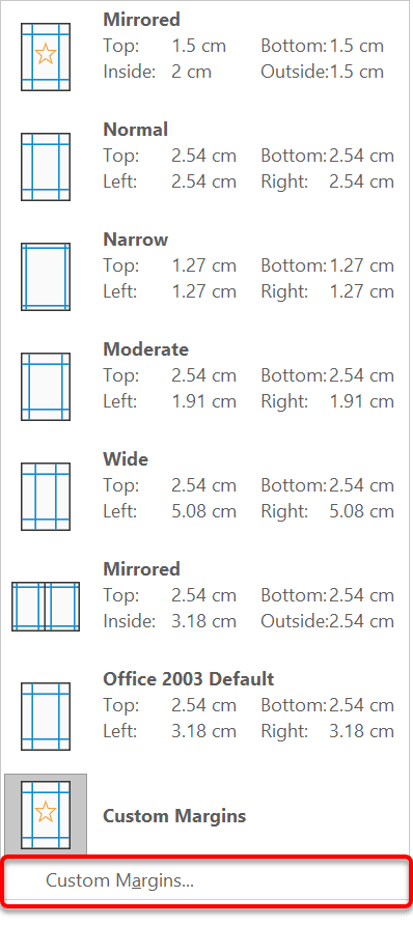The width and height of the screenshot is (413, 925).
Task: Click the Left 5.08 cm value under Wide
Action: (x=204, y=511)
